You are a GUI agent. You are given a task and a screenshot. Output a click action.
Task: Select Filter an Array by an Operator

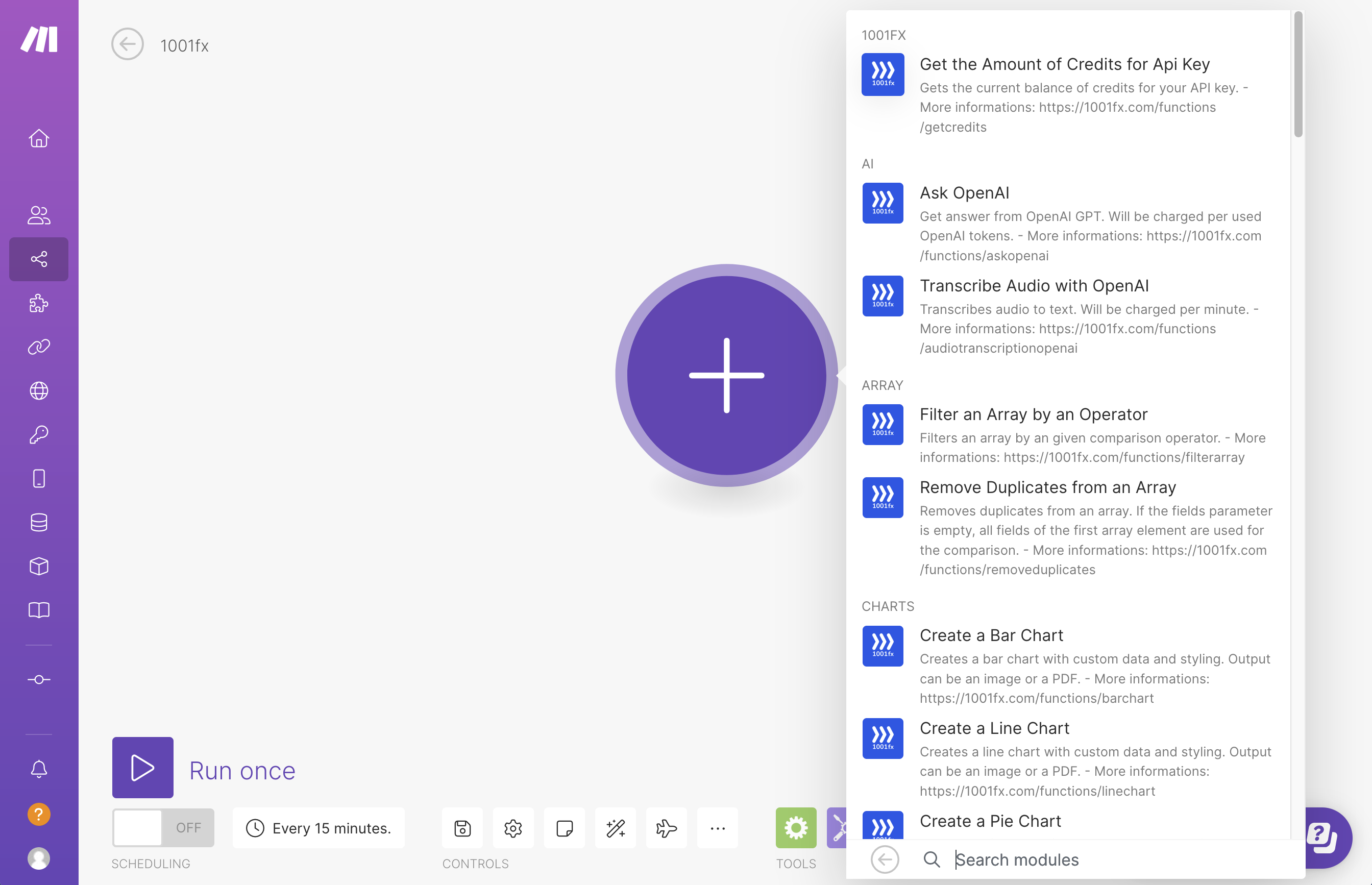(1033, 414)
